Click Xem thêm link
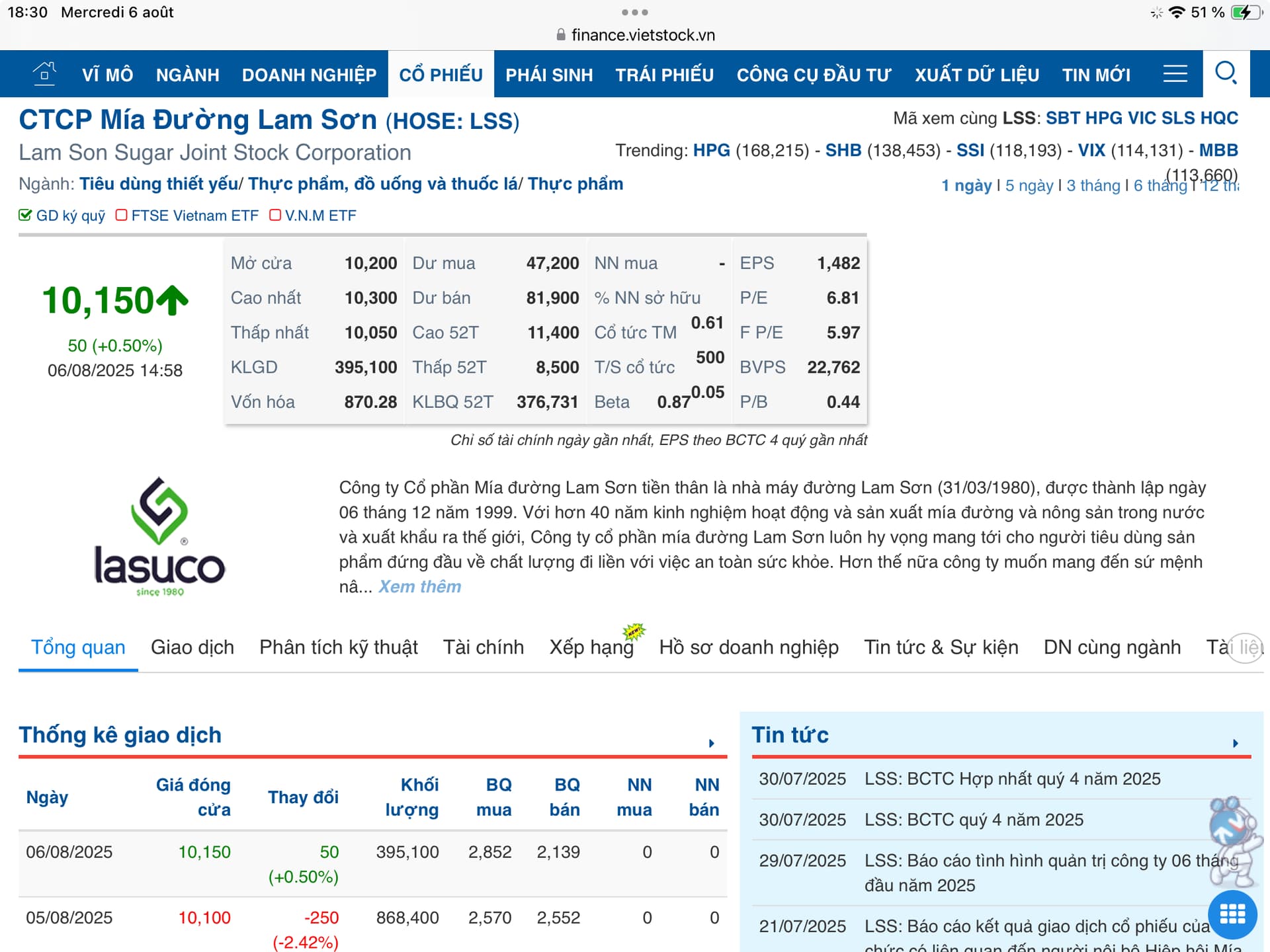The height and width of the screenshot is (952, 1270). pos(419,587)
